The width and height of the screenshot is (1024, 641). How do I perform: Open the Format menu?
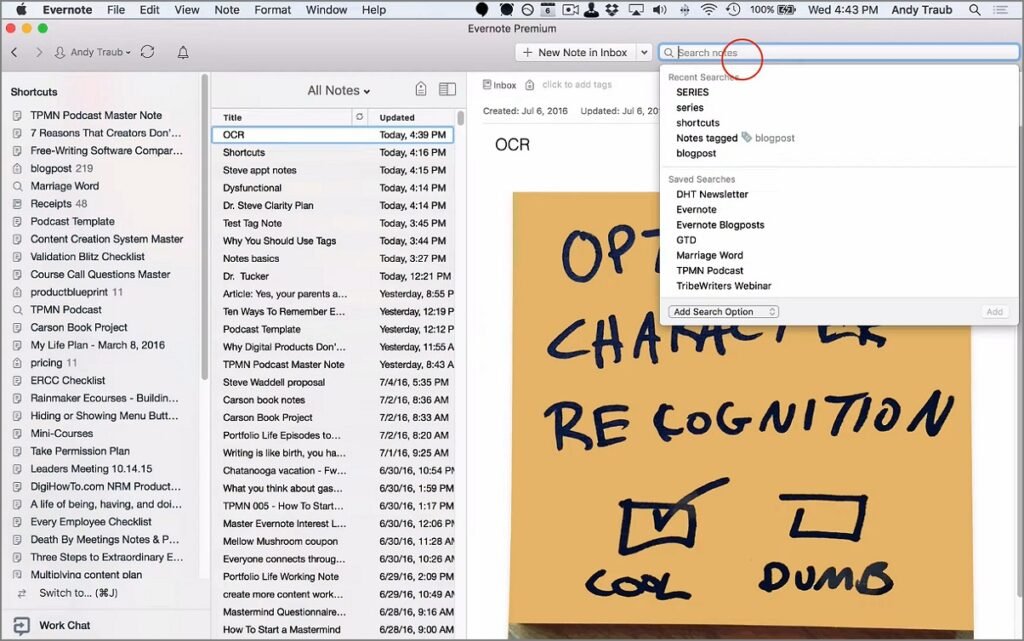pyautogui.click(x=272, y=10)
